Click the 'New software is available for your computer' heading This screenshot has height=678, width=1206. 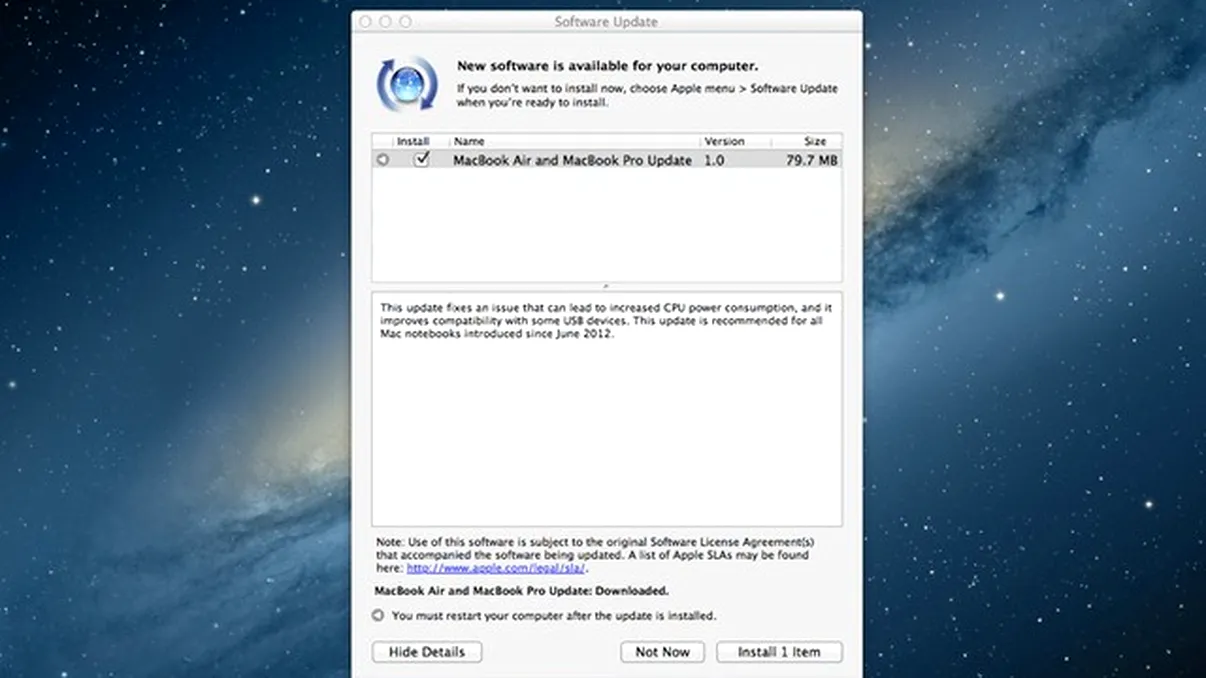point(607,66)
